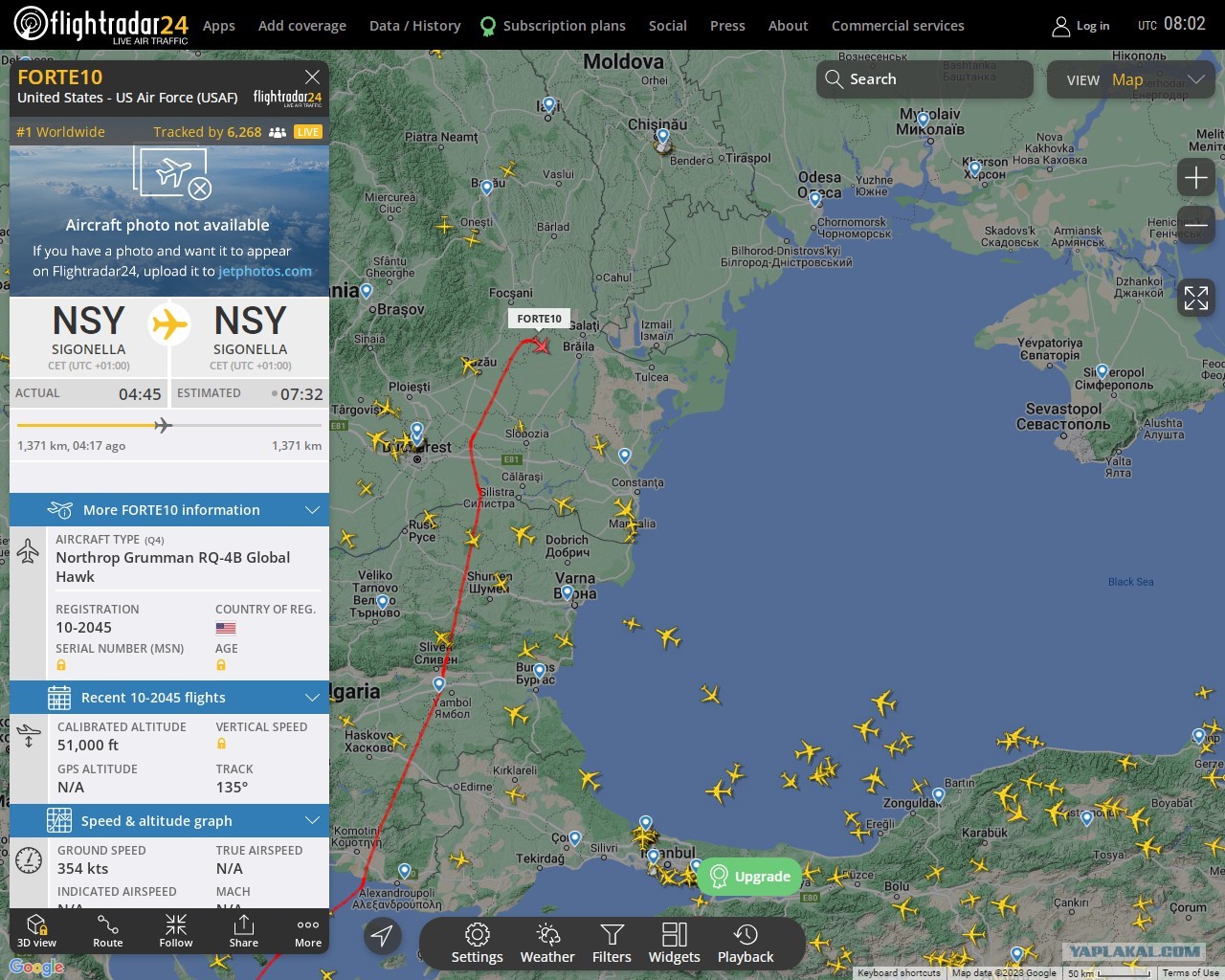Click the Odesa airport pin
The image size is (1225, 980).
815,198
